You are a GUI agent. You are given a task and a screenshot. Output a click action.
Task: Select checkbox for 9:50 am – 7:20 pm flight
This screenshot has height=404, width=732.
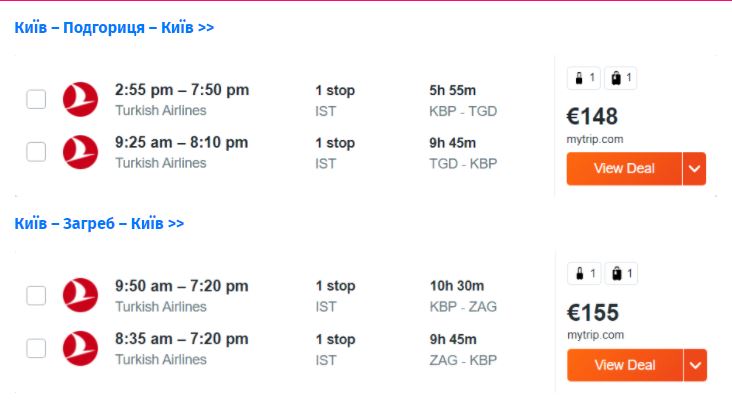point(36,295)
